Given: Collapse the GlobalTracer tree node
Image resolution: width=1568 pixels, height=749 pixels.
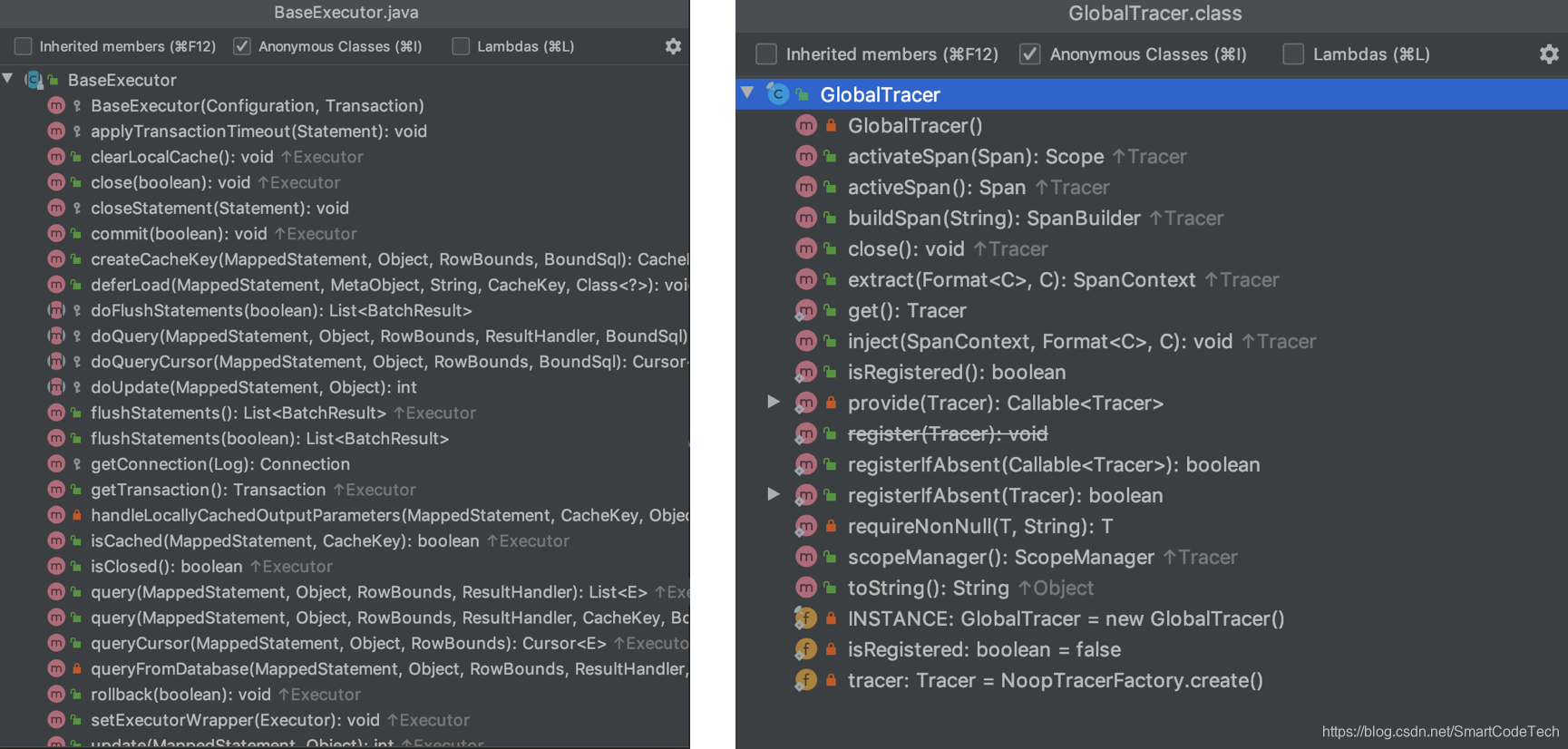Looking at the screenshot, I should [748, 92].
